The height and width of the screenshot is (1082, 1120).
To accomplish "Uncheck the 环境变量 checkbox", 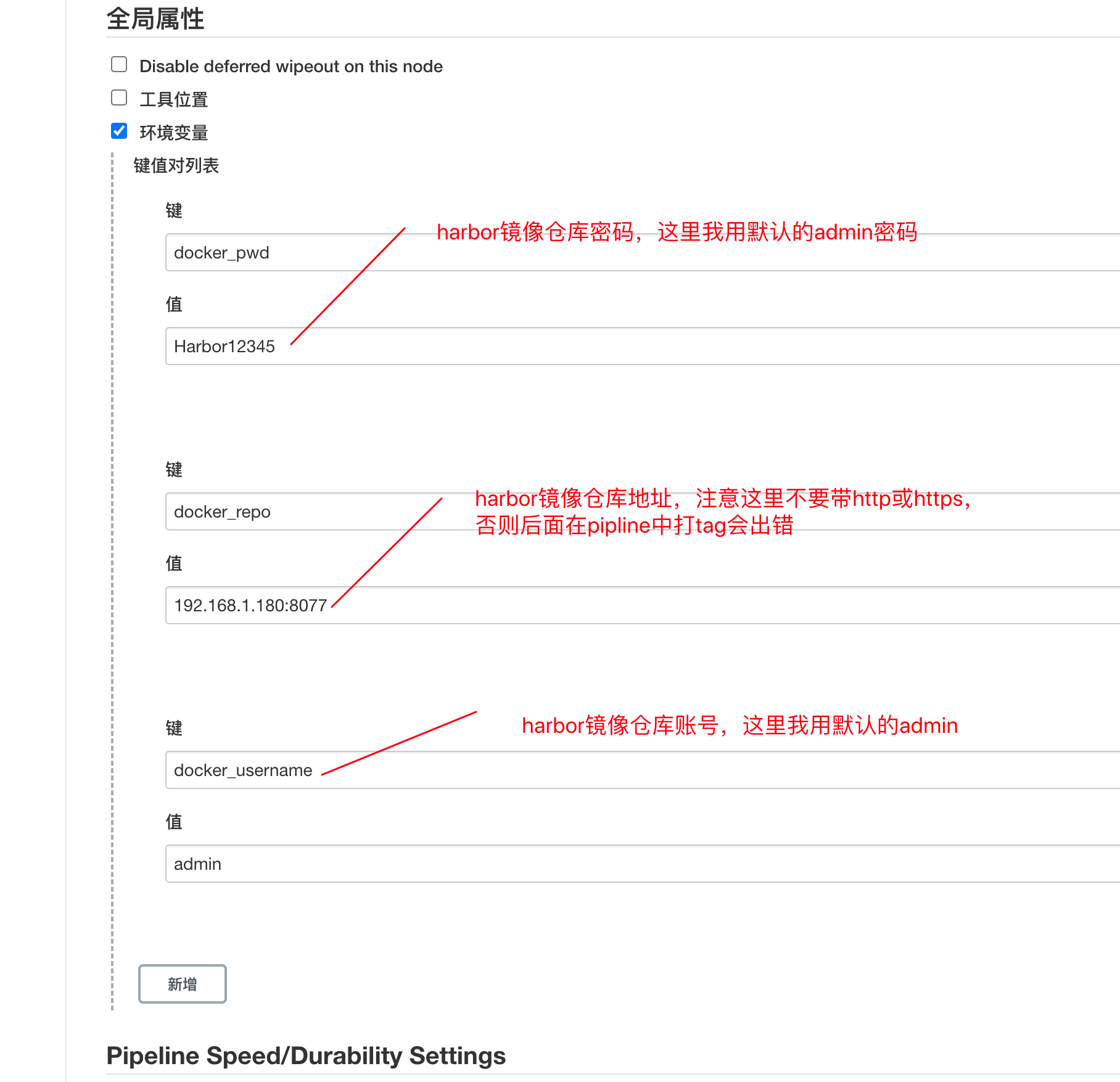I will pyautogui.click(x=118, y=131).
